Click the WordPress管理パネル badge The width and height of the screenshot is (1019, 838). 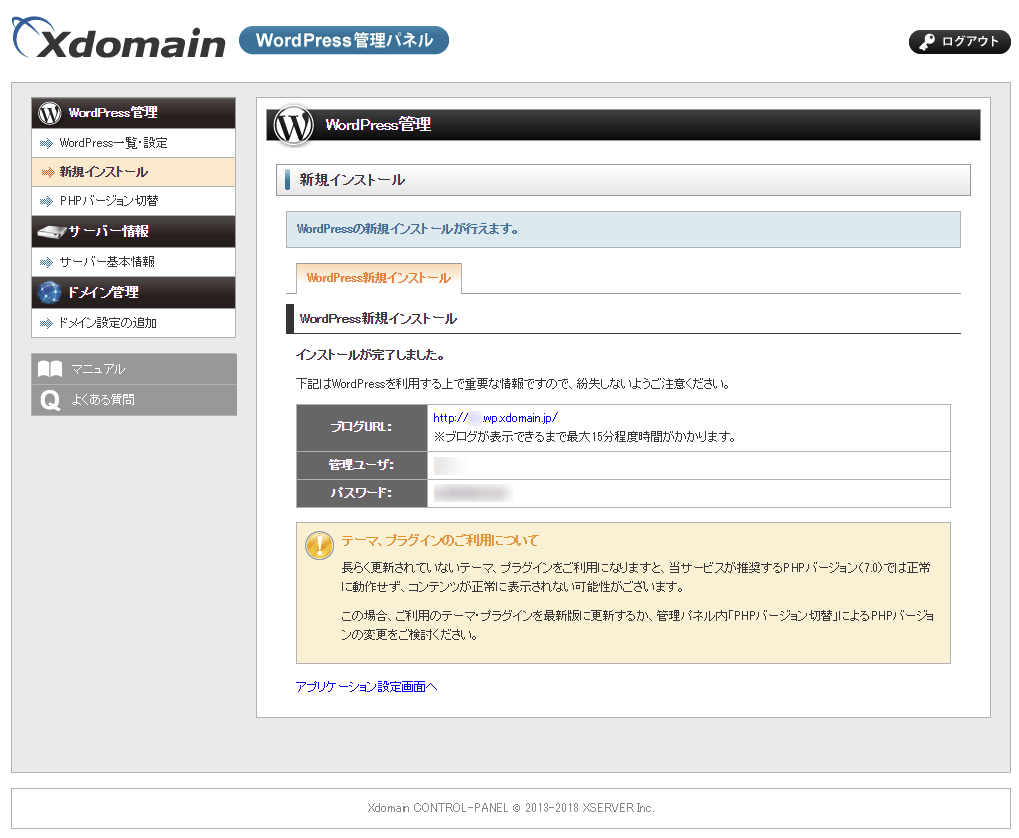tap(344, 41)
